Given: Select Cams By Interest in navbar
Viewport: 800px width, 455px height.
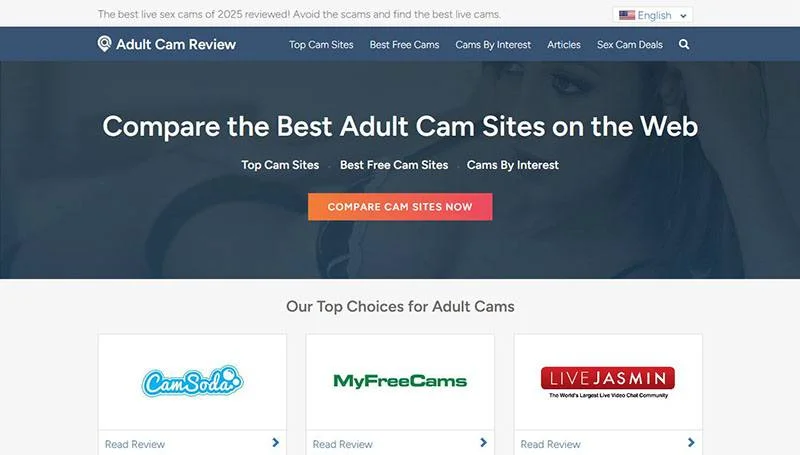Looking at the screenshot, I should 493,45.
